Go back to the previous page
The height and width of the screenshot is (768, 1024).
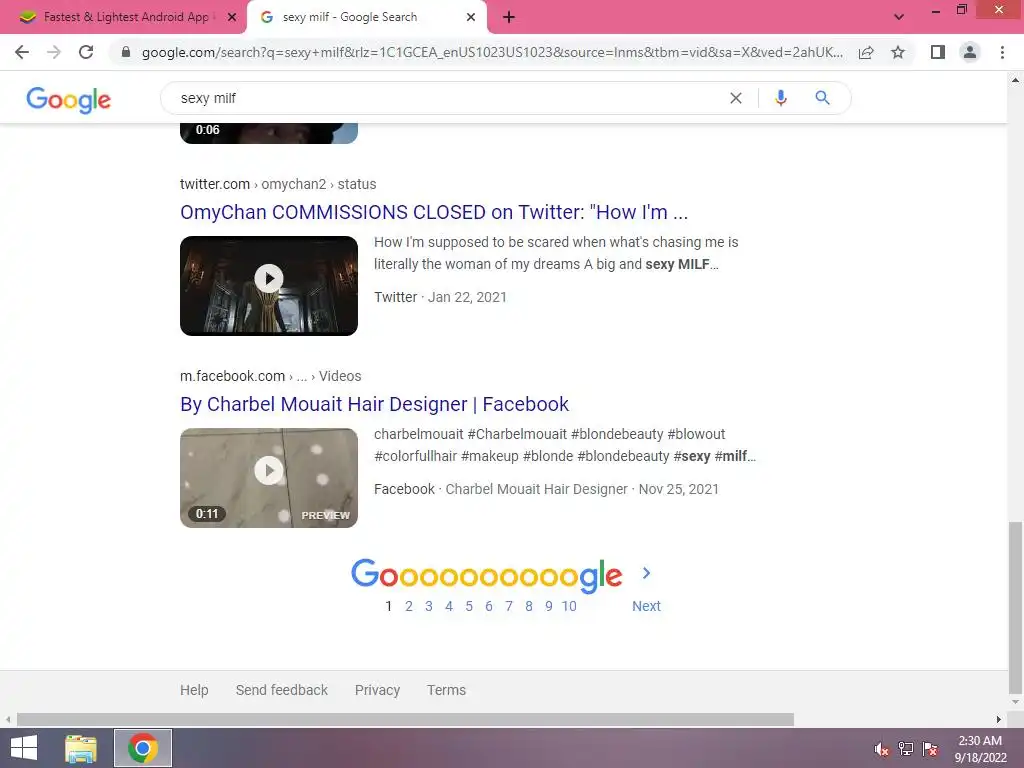[22, 52]
